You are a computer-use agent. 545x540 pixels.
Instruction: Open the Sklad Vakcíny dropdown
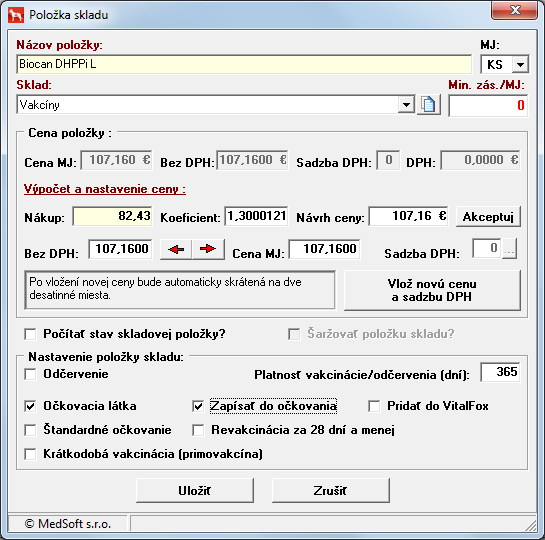406,105
